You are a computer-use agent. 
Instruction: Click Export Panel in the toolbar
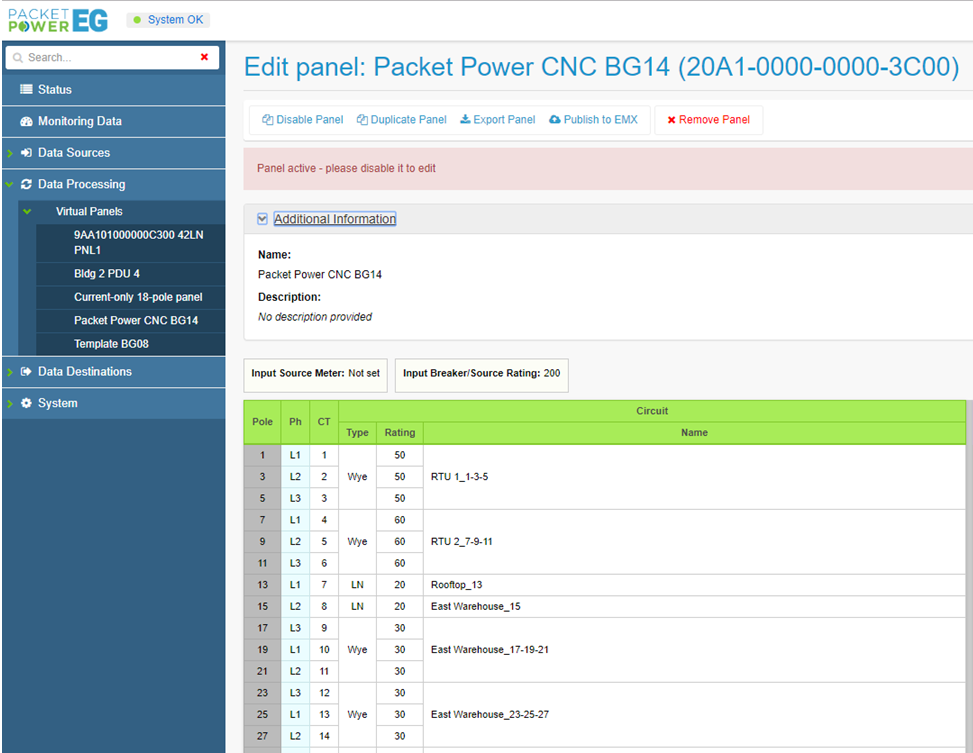tap(497, 120)
